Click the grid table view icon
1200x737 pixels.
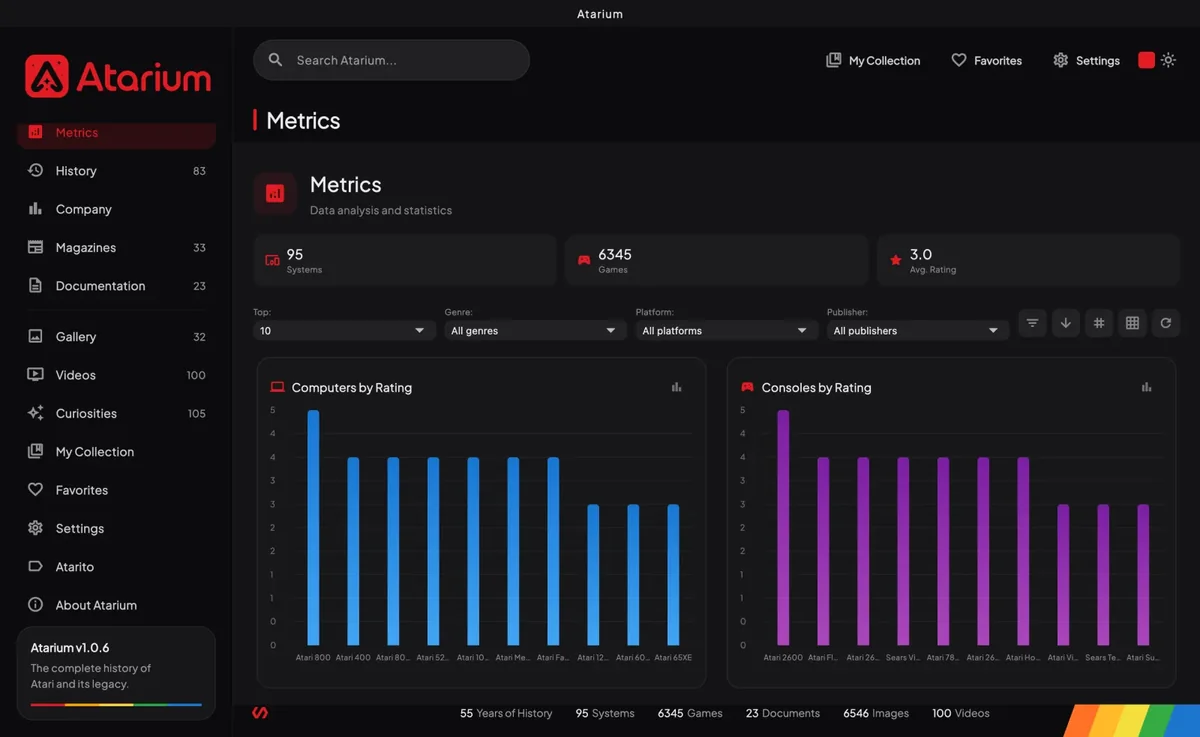[1132, 323]
